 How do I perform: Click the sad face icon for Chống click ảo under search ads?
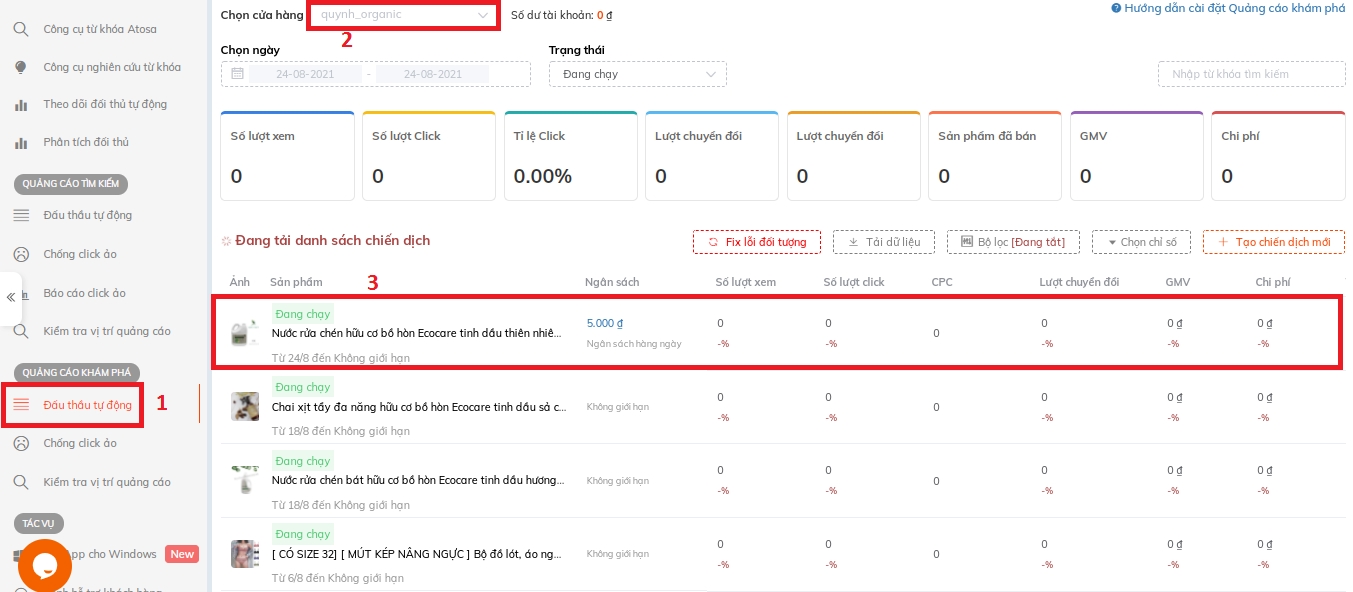point(20,254)
